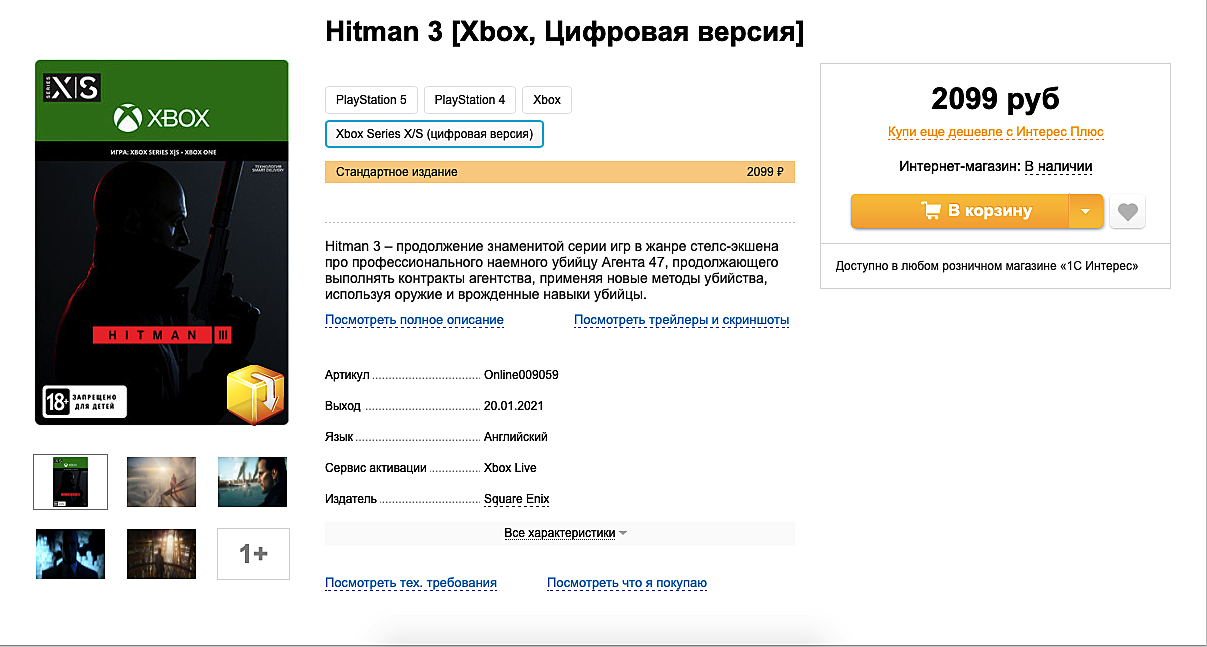
Task: Click Купи еще дешевле с Интерес Плюс
Action: [996, 132]
